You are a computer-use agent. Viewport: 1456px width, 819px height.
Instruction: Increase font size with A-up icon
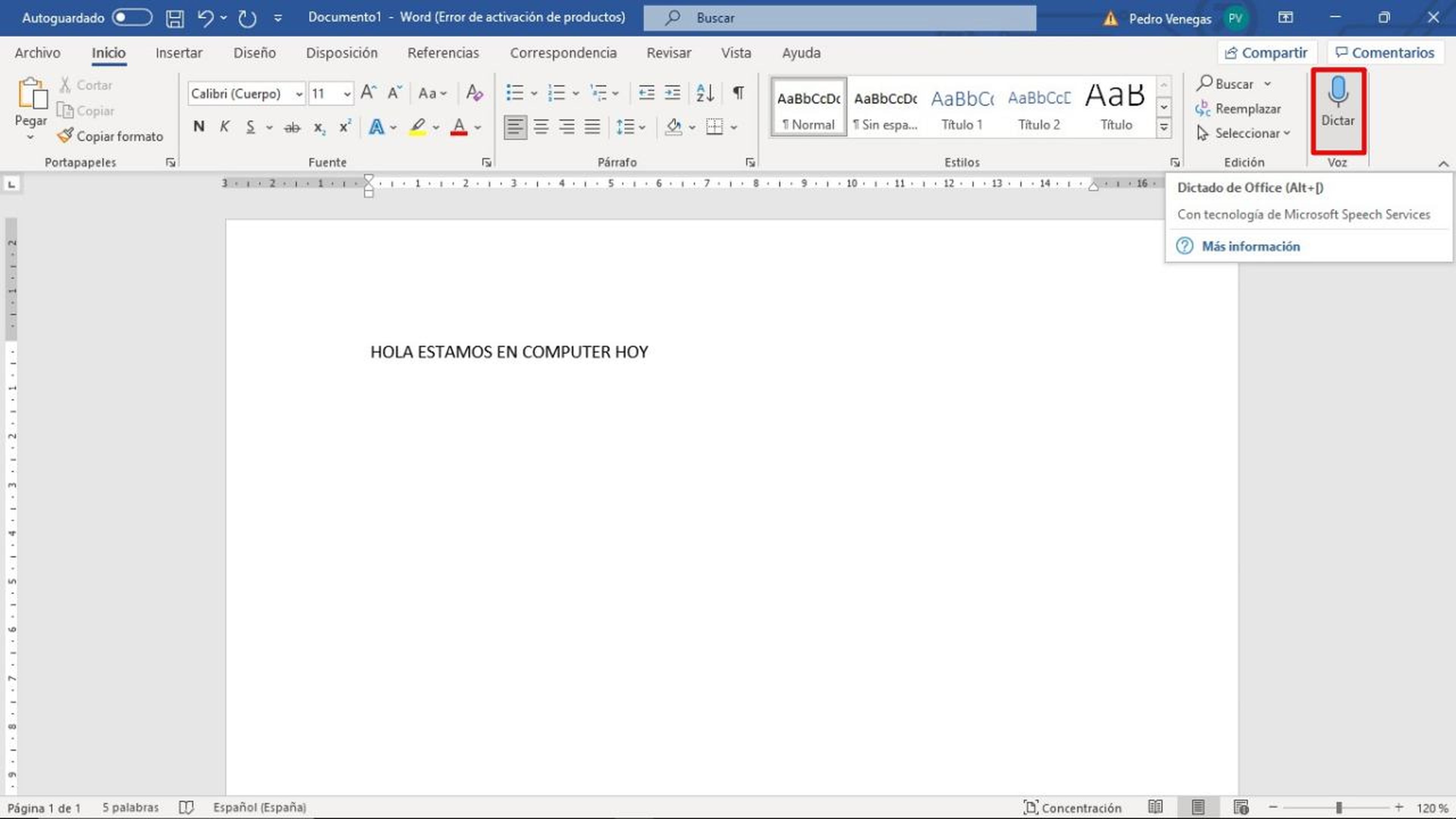point(369,92)
